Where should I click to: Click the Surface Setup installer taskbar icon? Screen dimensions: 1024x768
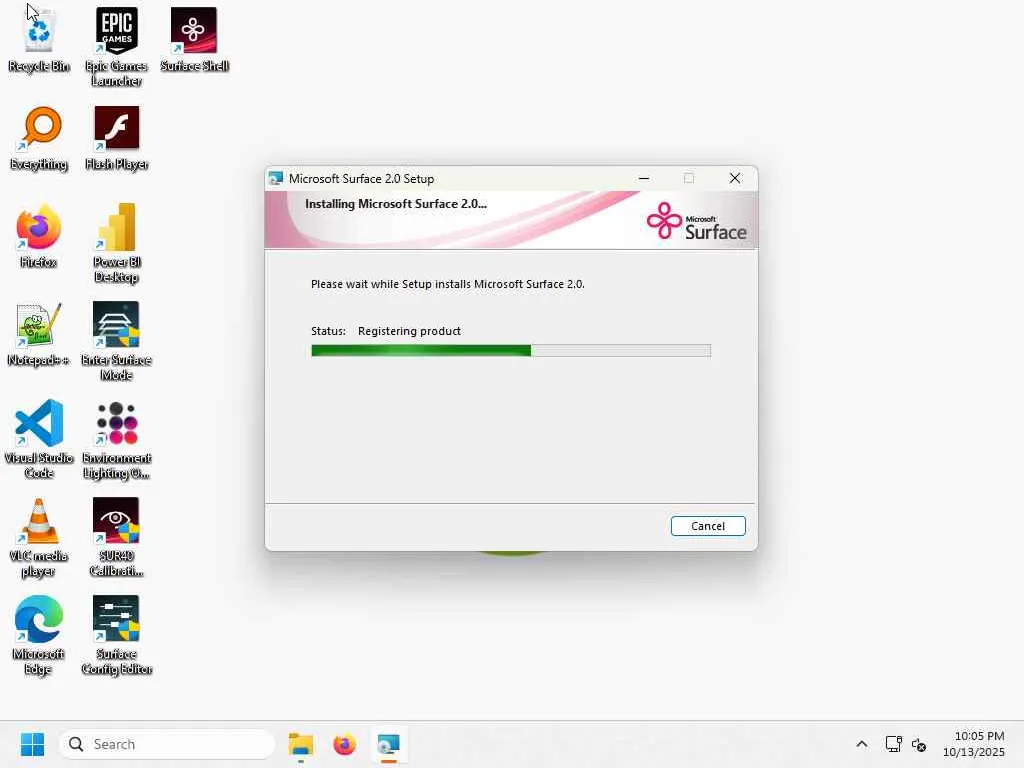(389, 744)
